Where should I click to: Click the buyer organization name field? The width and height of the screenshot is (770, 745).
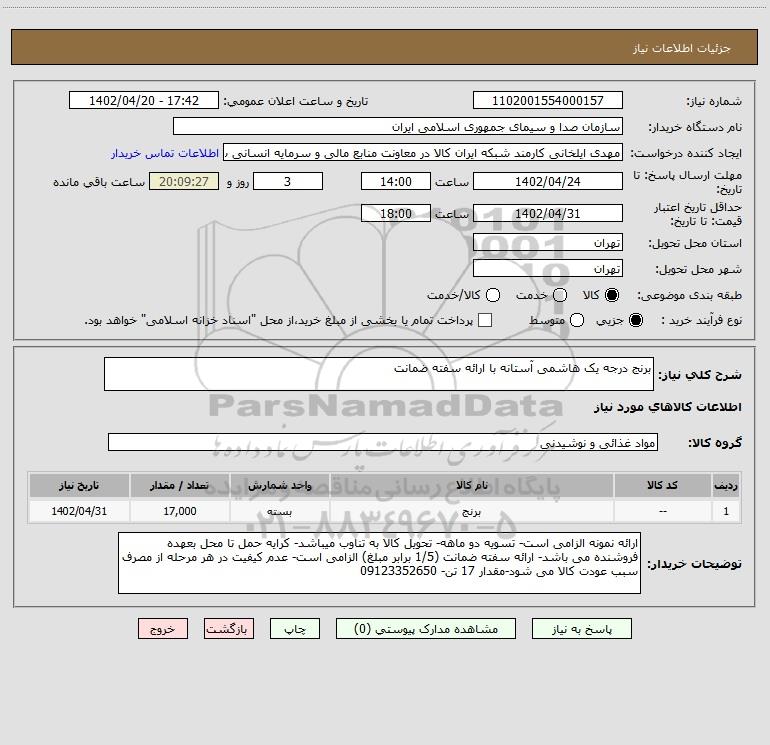[x=398, y=126]
